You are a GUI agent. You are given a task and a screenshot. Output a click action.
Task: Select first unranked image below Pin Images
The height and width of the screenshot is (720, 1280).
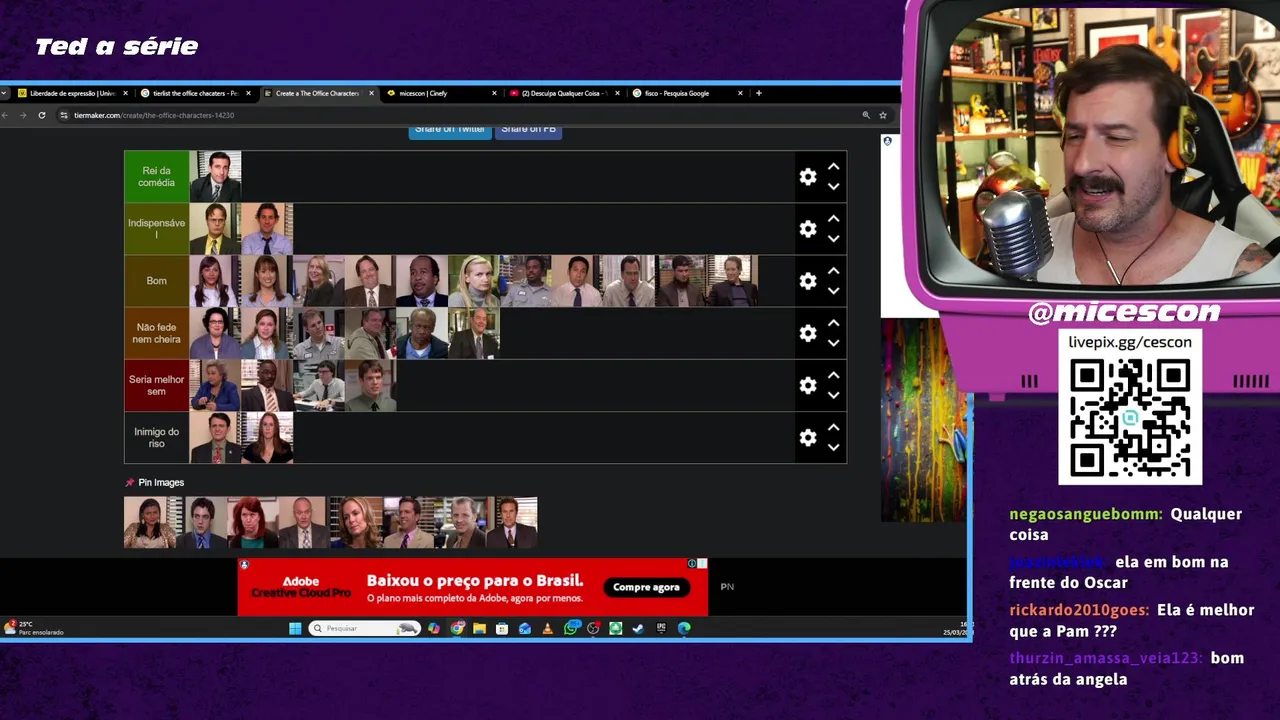point(150,522)
